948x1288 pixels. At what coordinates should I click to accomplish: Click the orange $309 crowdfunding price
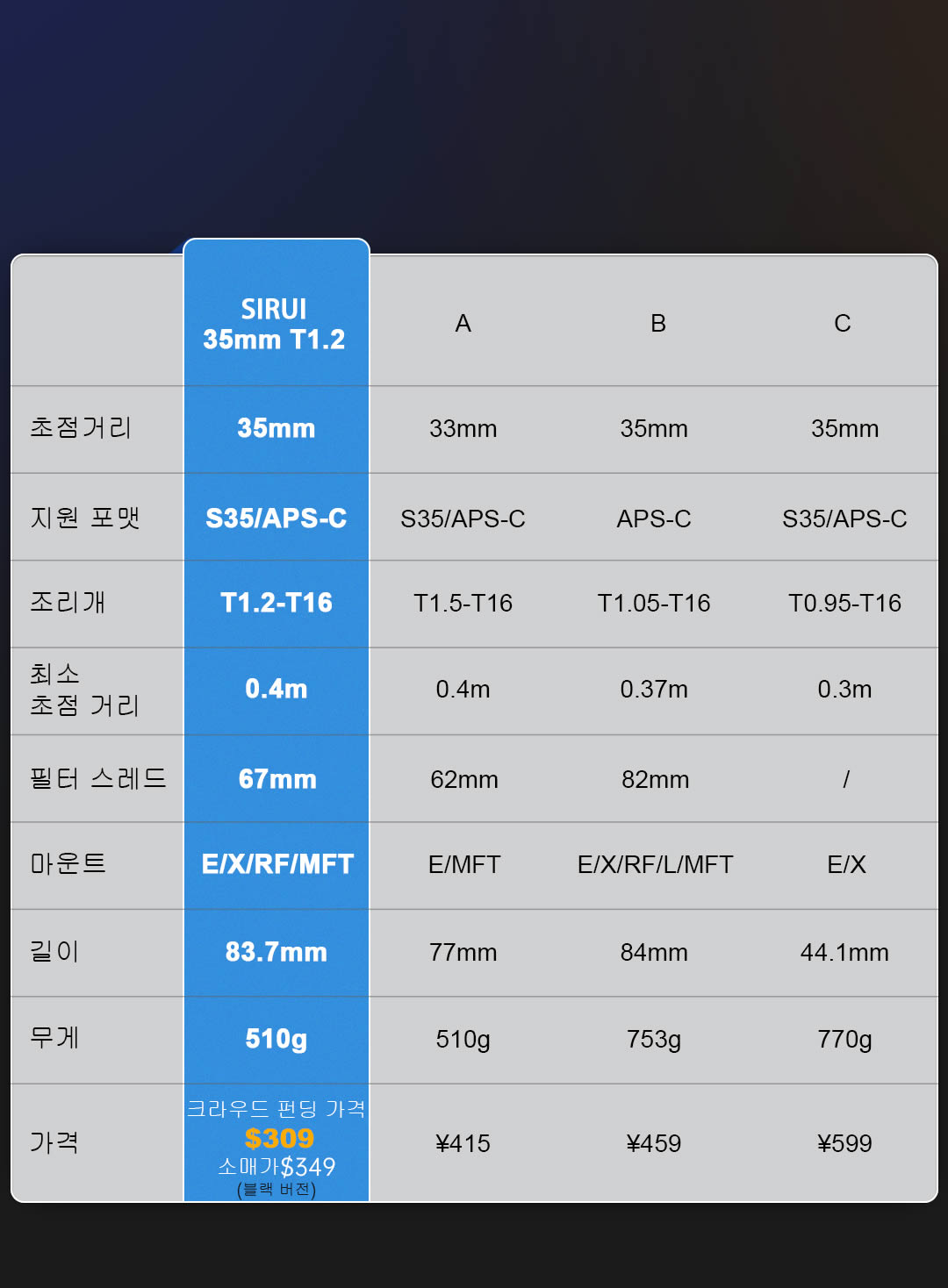pyautogui.click(x=279, y=1138)
